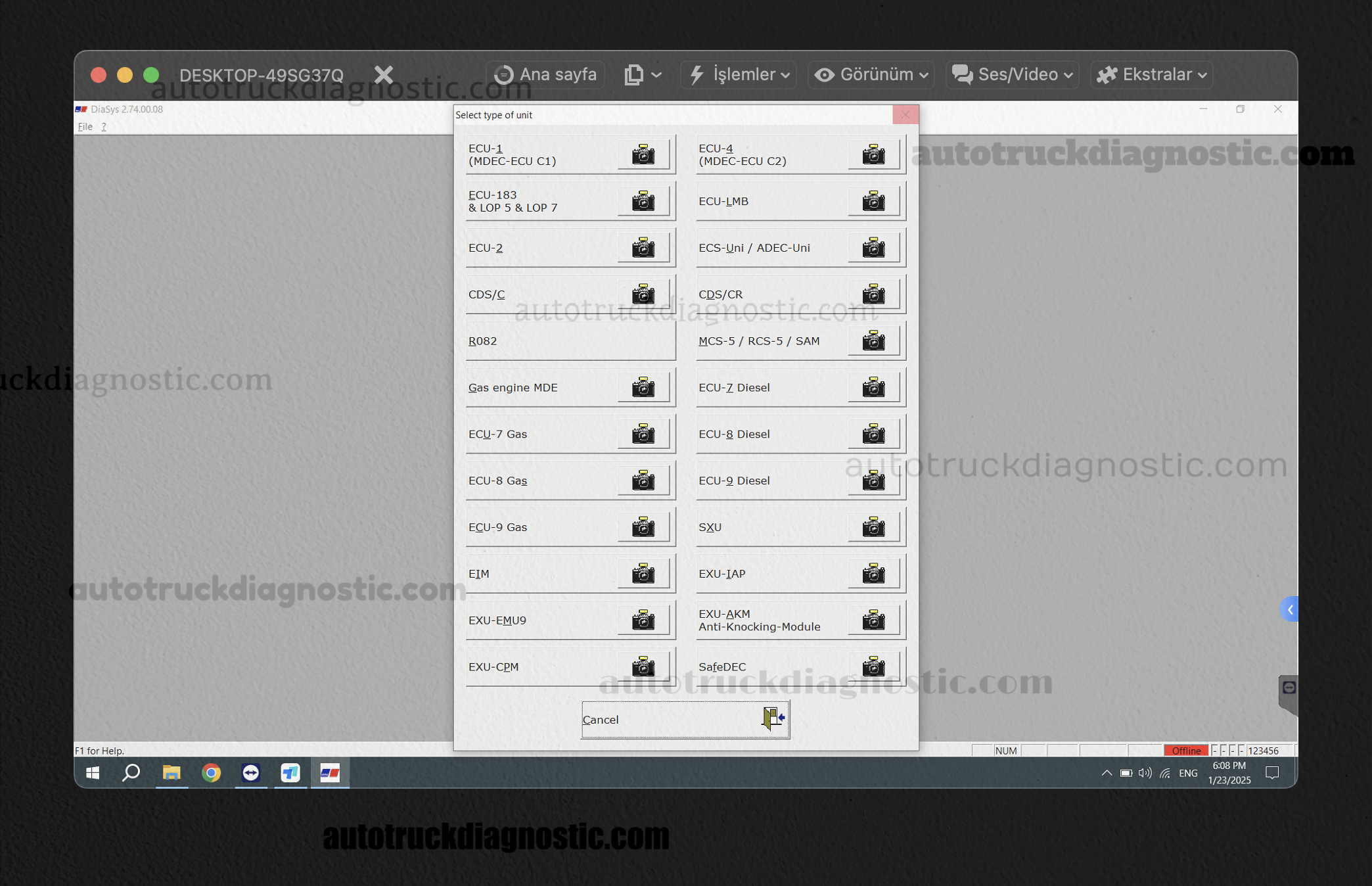Viewport: 1372px width, 886px height.
Task: Click the camera icon beside ECU-1 (MDEC-ECU C1)
Action: pyautogui.click(x=643, y=154)
